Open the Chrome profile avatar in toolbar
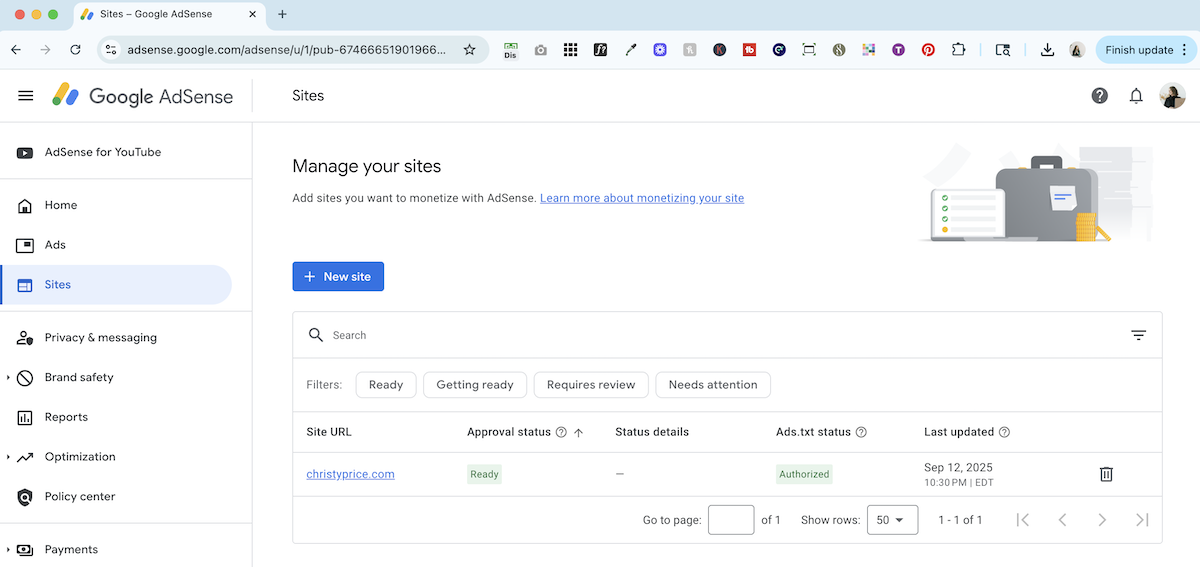The height and width of the screenshot is (567, 1200). click(x=1077, y=49)
